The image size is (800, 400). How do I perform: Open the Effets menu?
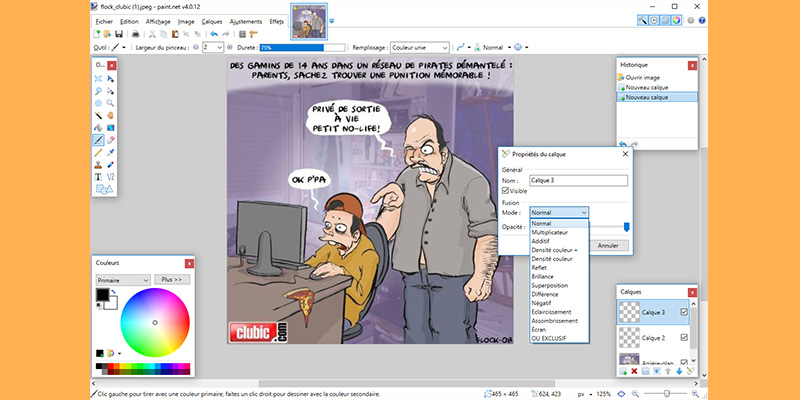click(x=277, y=21)
